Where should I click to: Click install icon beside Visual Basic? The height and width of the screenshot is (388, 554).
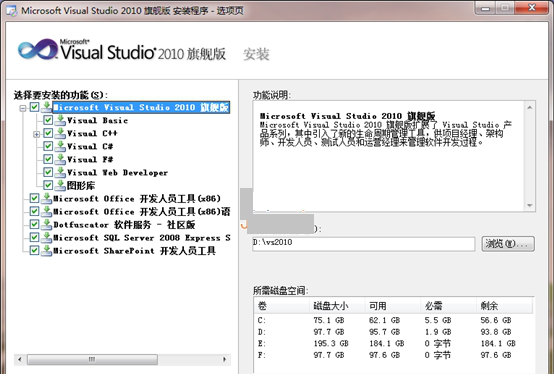pos(60,120)
